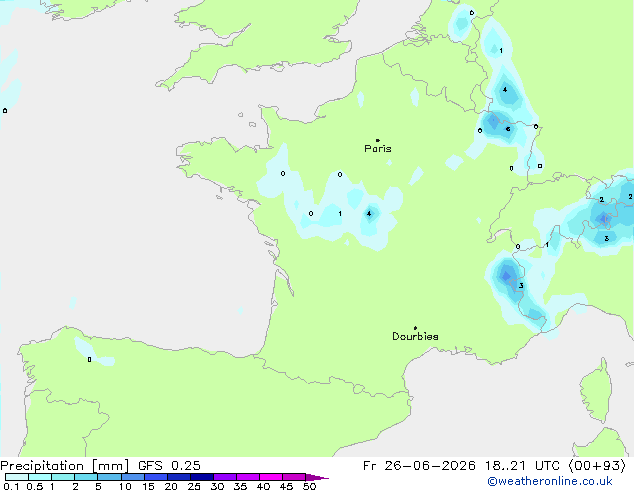Select the 0.1–0.5 mm legend swatch
The image size is (634, 490).
[x=17, y=477]
